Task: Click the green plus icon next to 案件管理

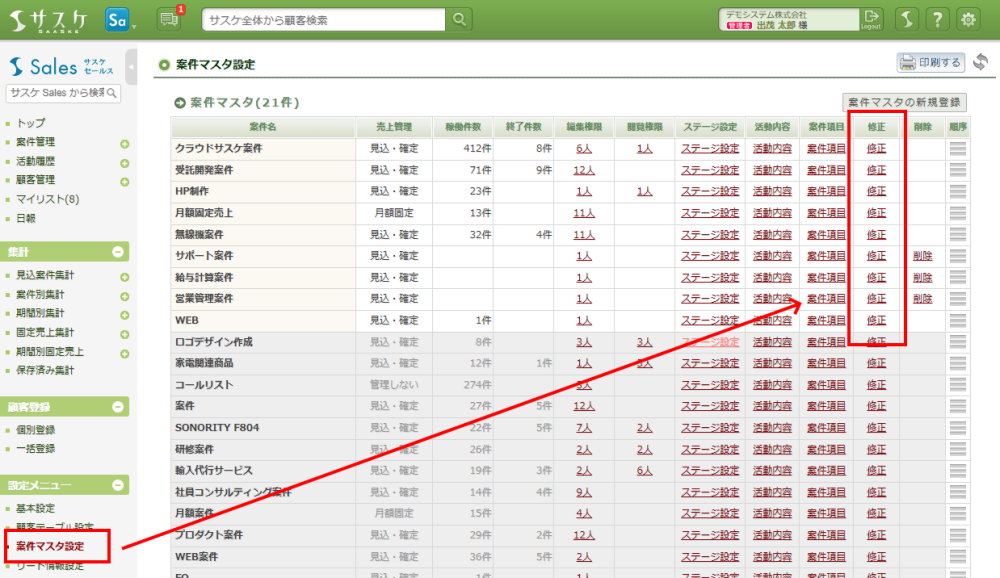Action: tap(125, 143)
